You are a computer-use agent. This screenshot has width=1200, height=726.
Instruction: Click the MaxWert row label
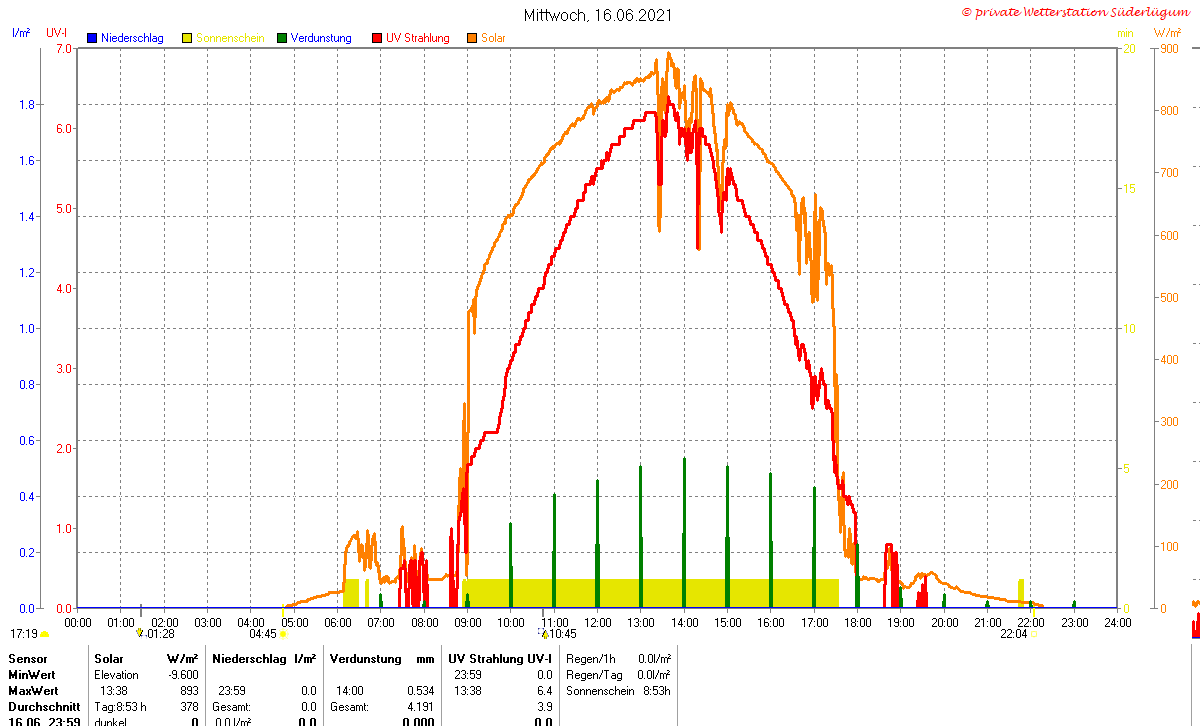(33, 691)
